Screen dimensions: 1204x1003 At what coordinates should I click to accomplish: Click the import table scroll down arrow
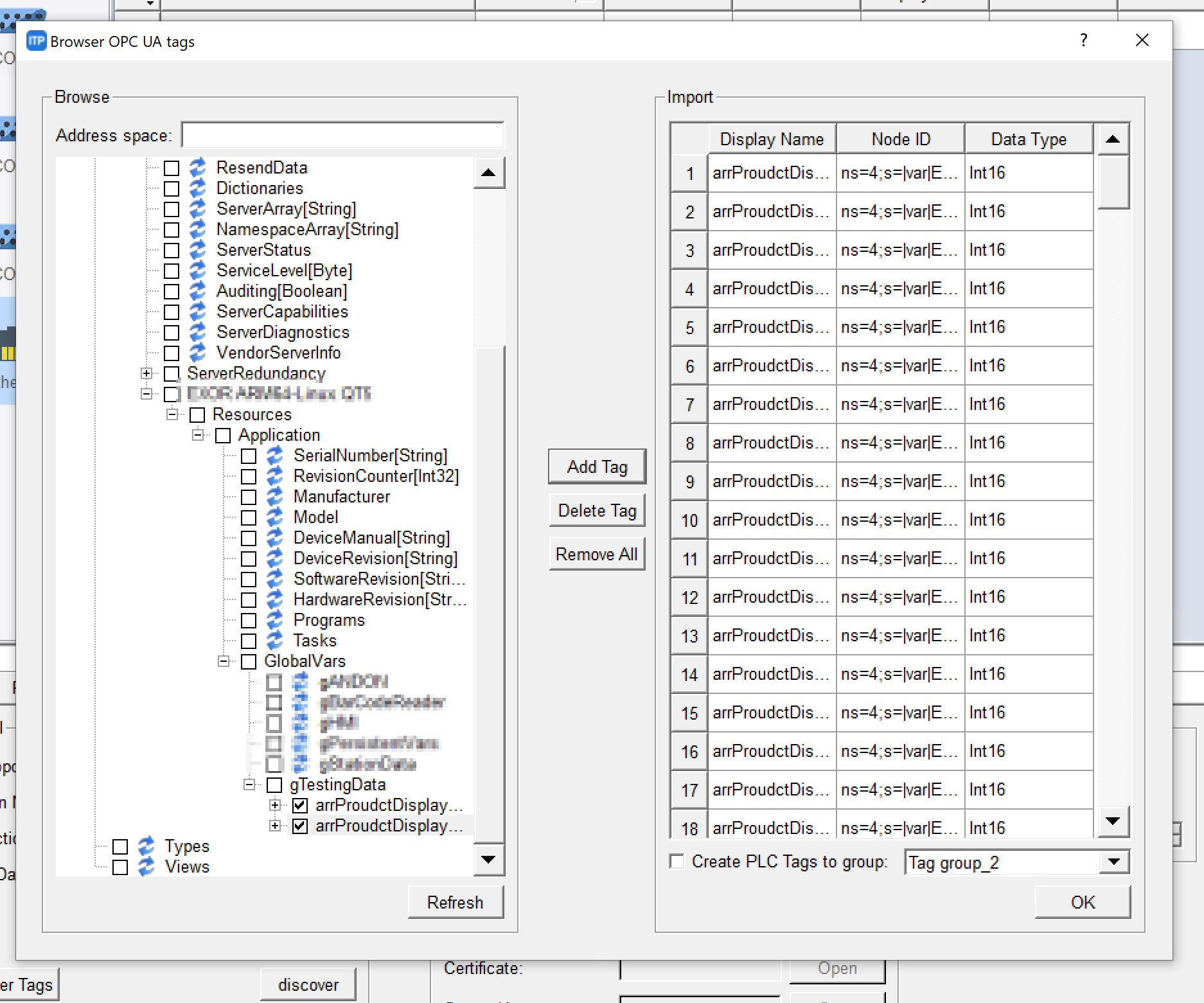1113,821
